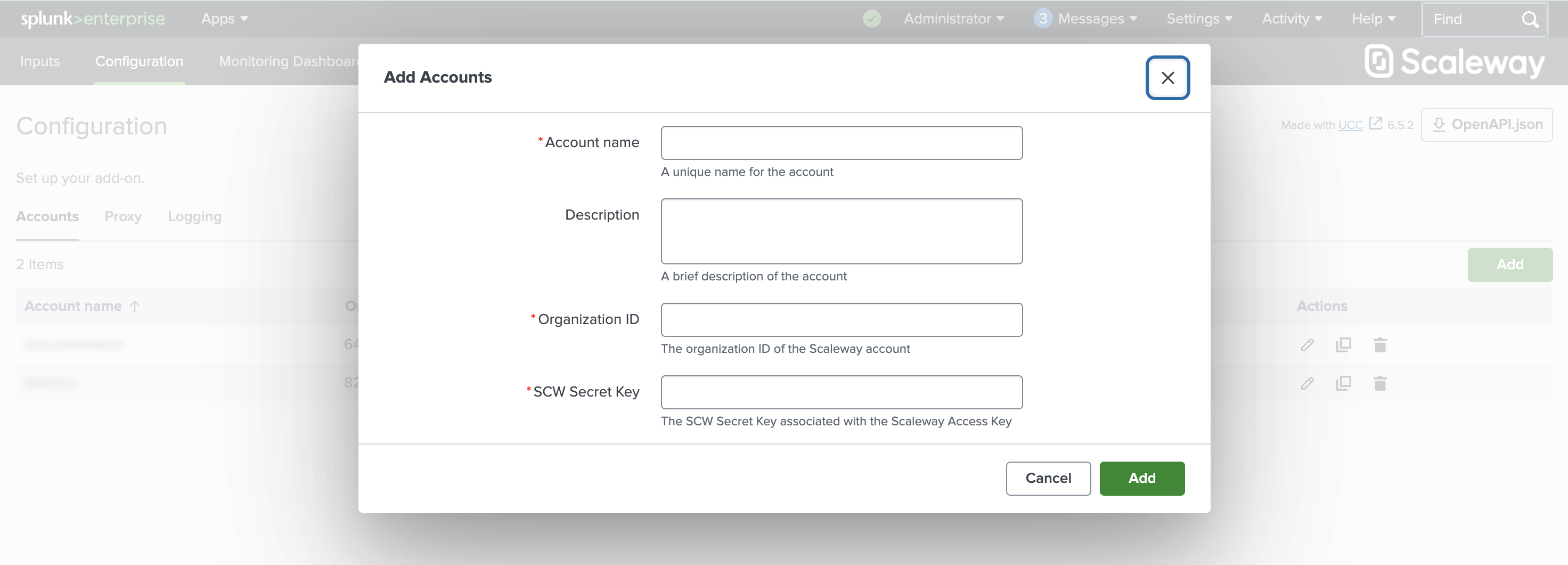
Task: Click the Cancel button in dialog
Action: pos(1048,478)
